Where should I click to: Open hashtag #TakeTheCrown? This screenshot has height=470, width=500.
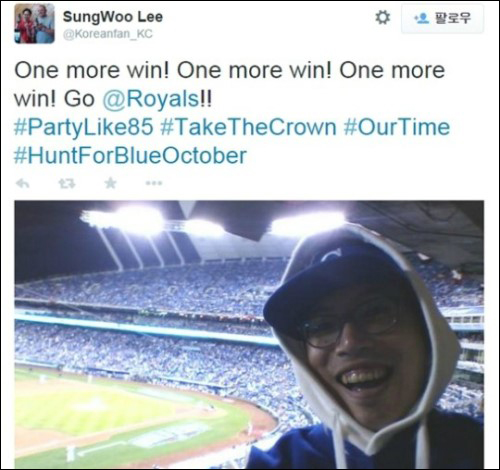click(x=248, y=127)
